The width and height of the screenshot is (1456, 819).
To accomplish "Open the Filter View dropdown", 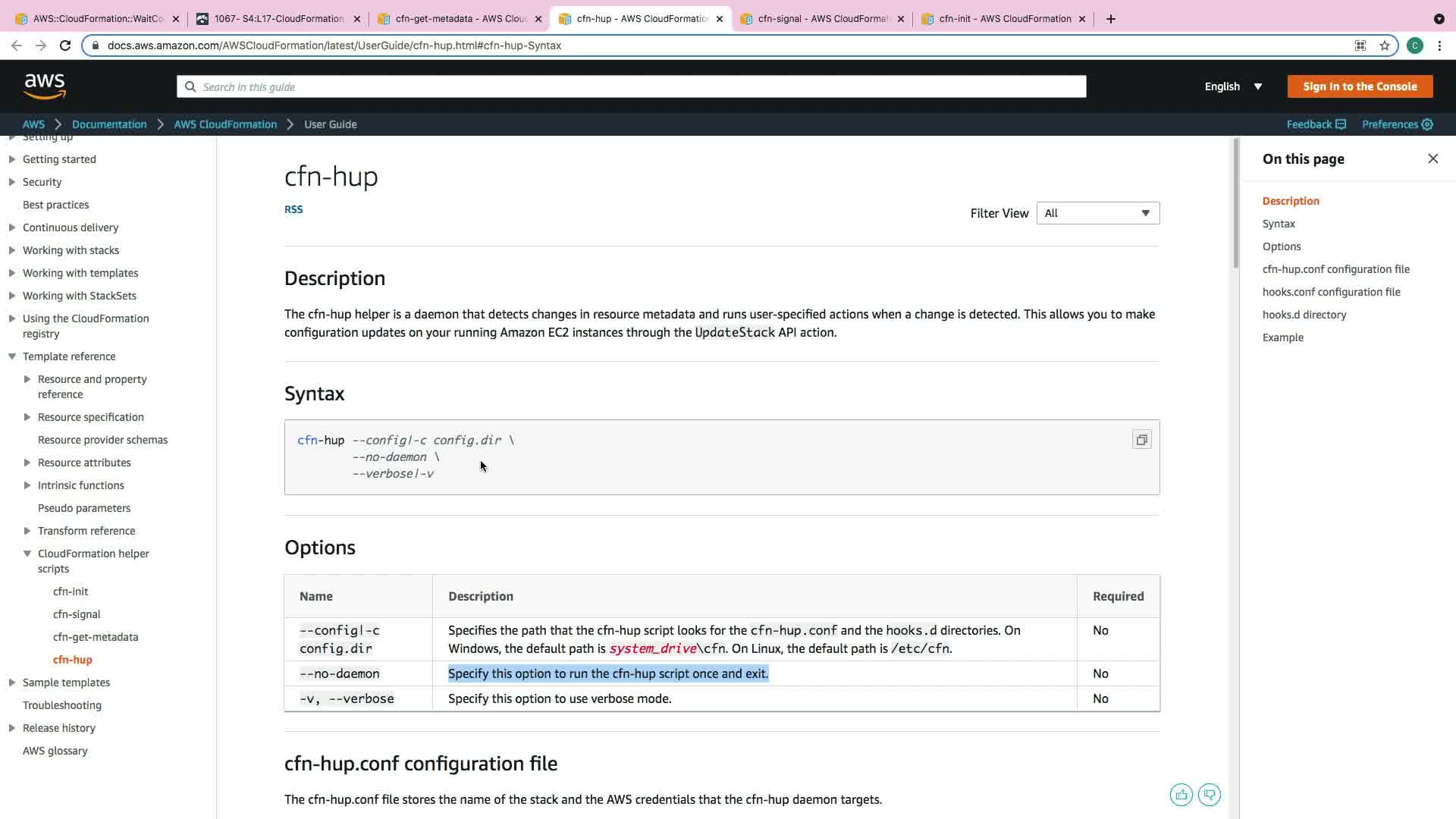I will click(x=1097, y=213).
